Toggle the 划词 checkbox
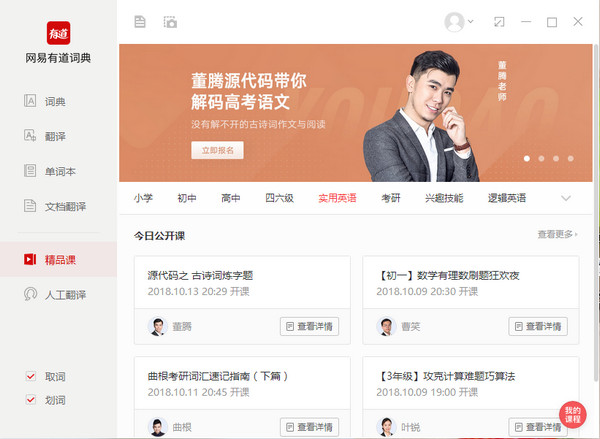The image size is (600, 439). point(29,400)
